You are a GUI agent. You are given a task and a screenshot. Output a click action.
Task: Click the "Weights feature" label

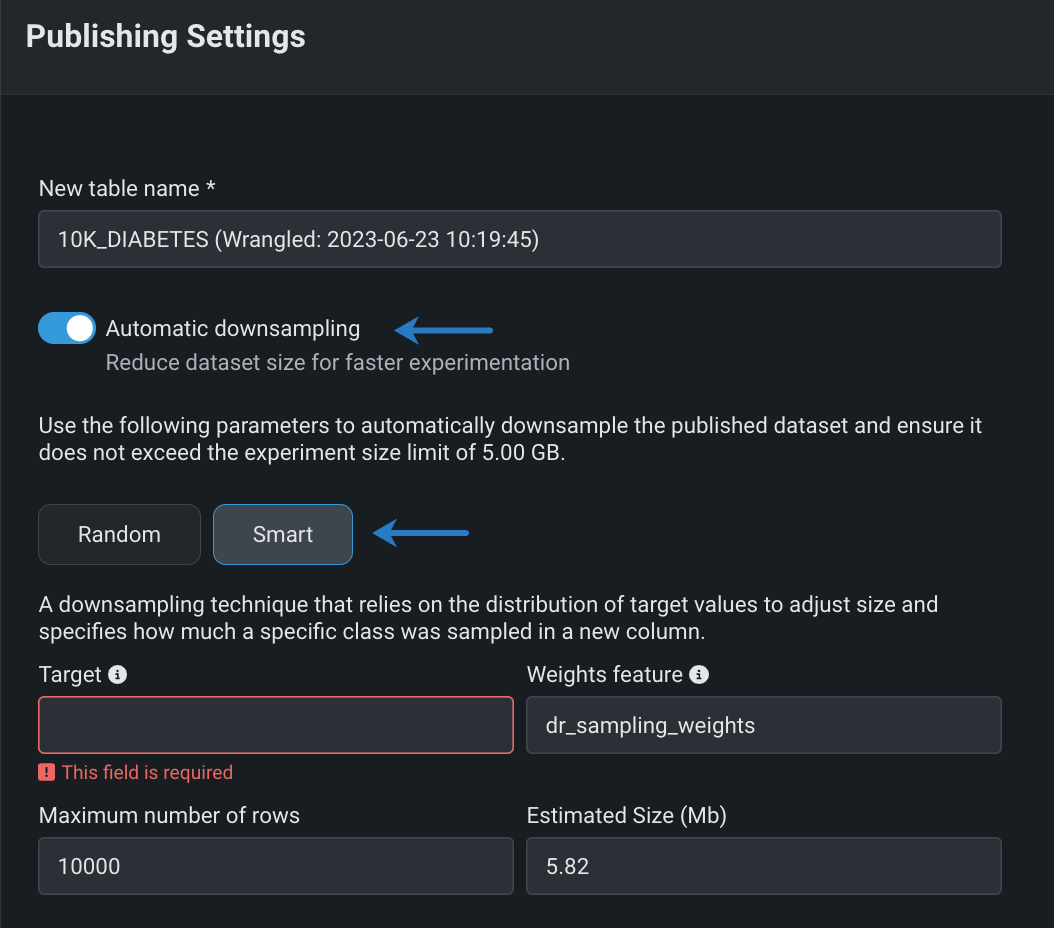pyautogui.click(x=604, y=675)
